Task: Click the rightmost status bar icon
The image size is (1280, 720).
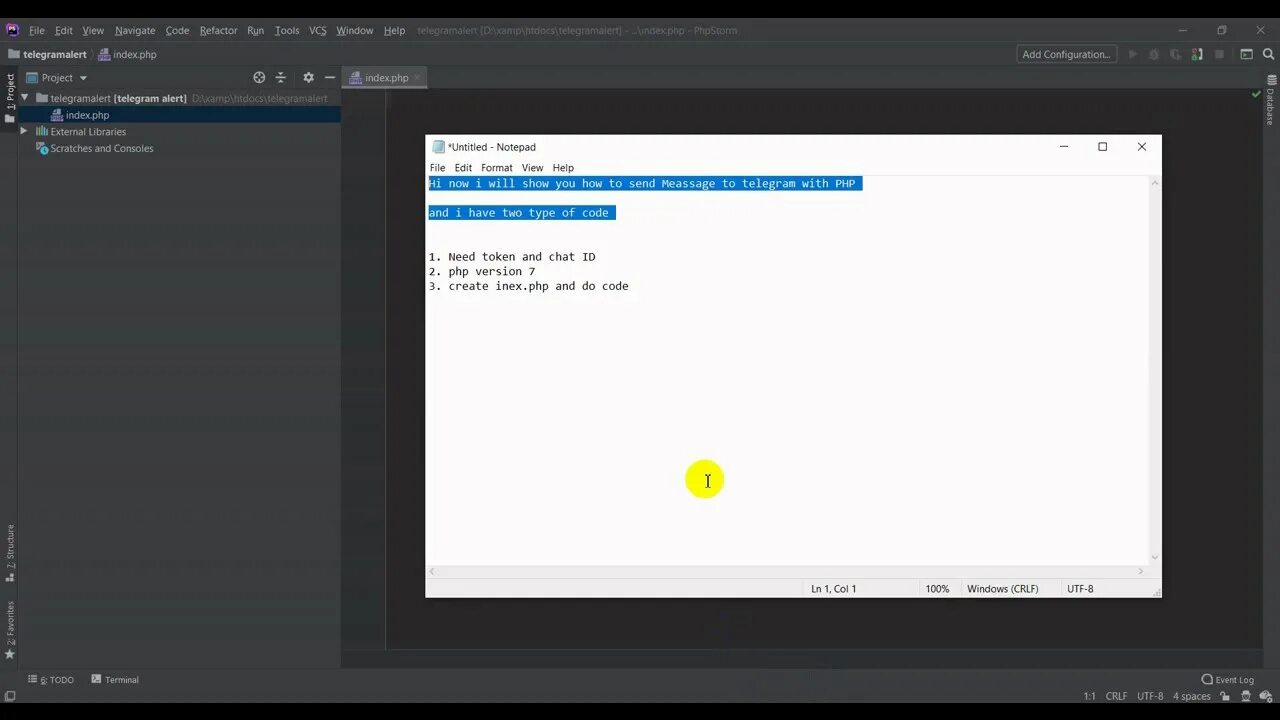Action: pos(1265,696)
